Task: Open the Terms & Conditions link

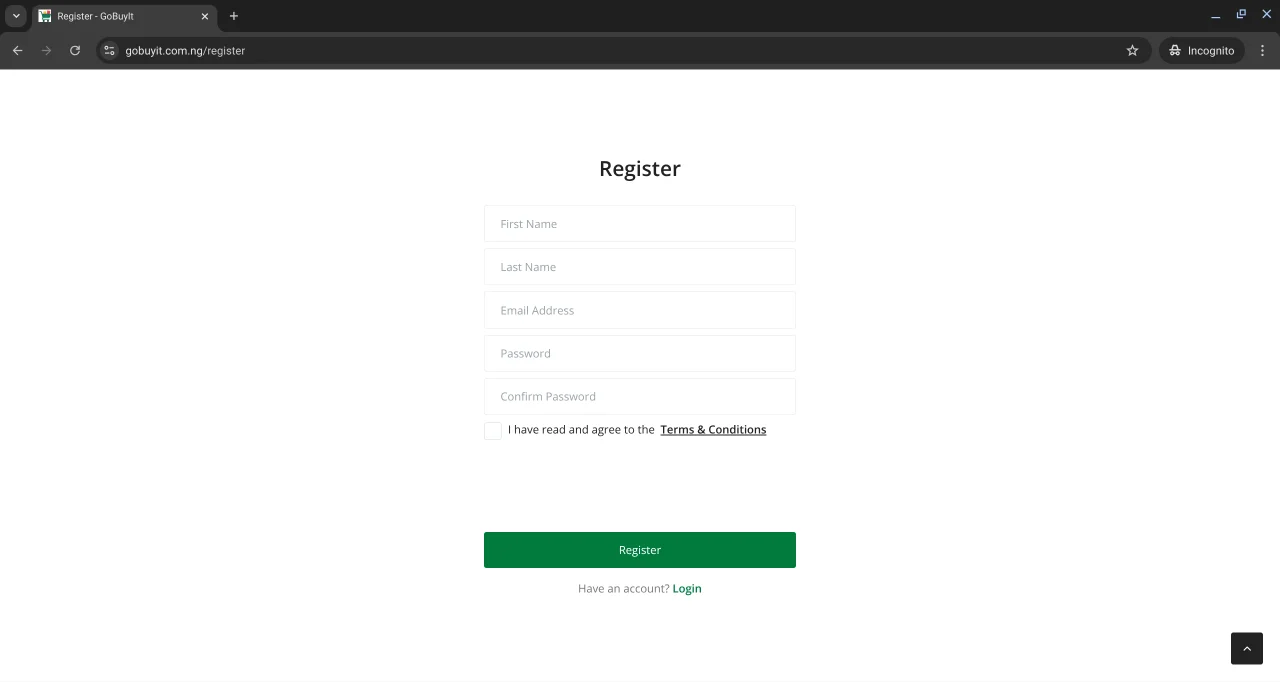Action: (x=713, y=430)
